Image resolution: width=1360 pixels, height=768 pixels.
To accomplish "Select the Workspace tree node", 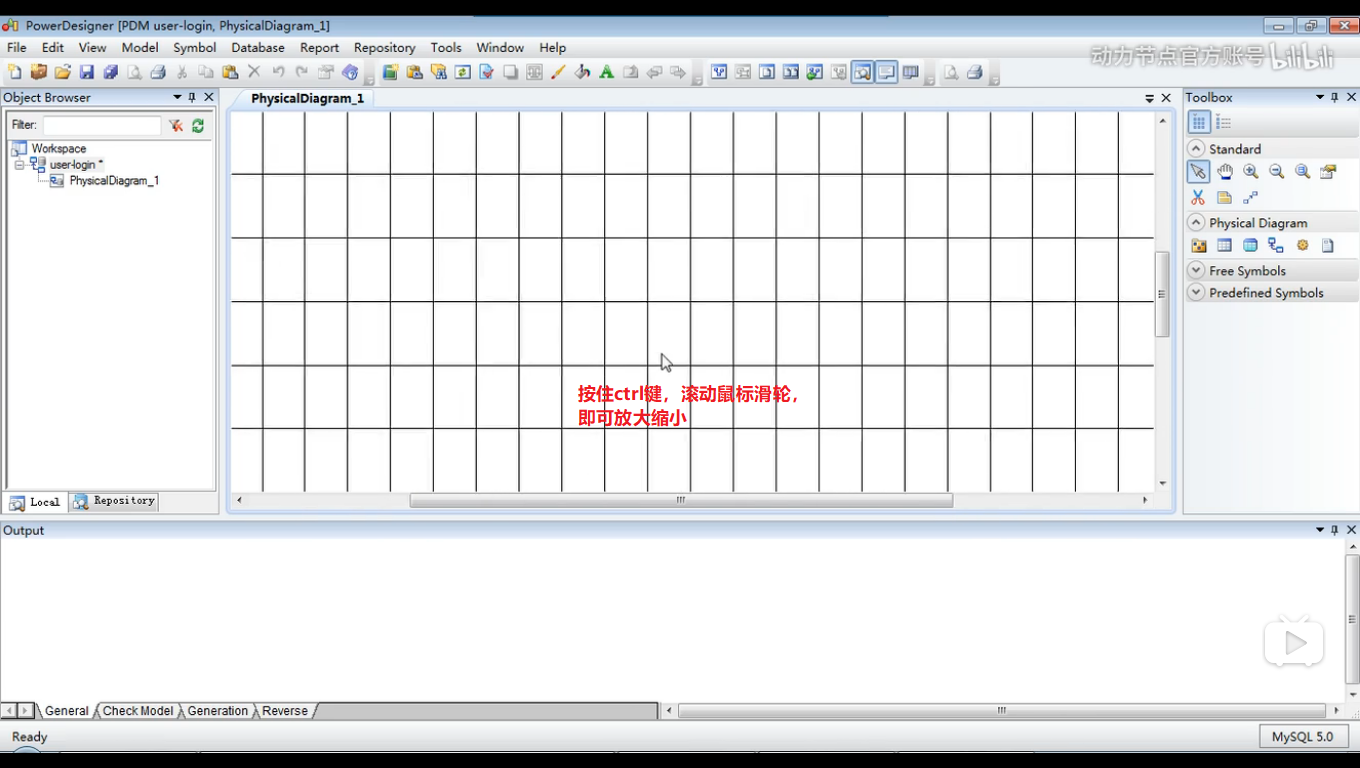I will (x=58, y=148).
